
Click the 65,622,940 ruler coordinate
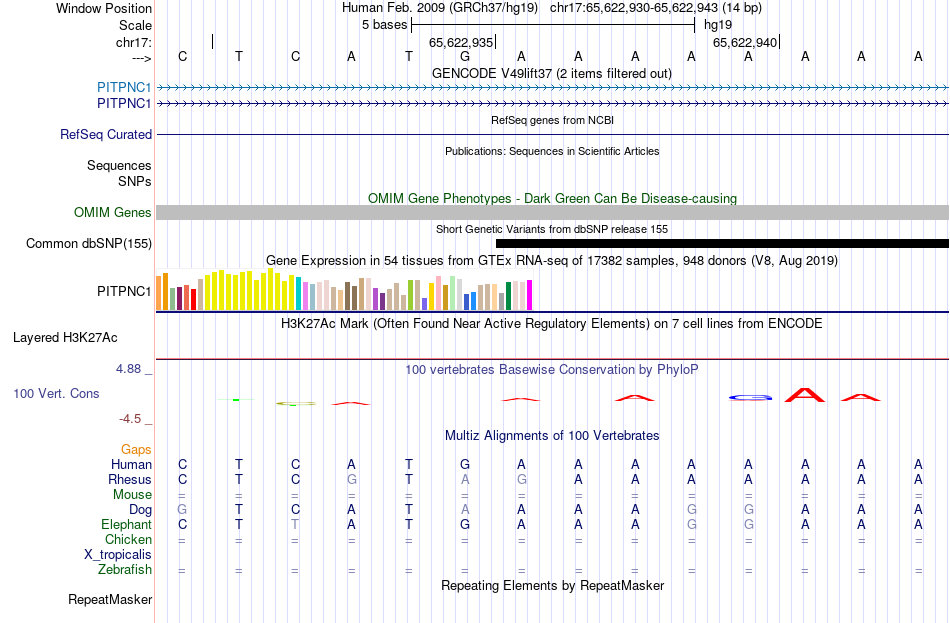(x=745, y=42)
